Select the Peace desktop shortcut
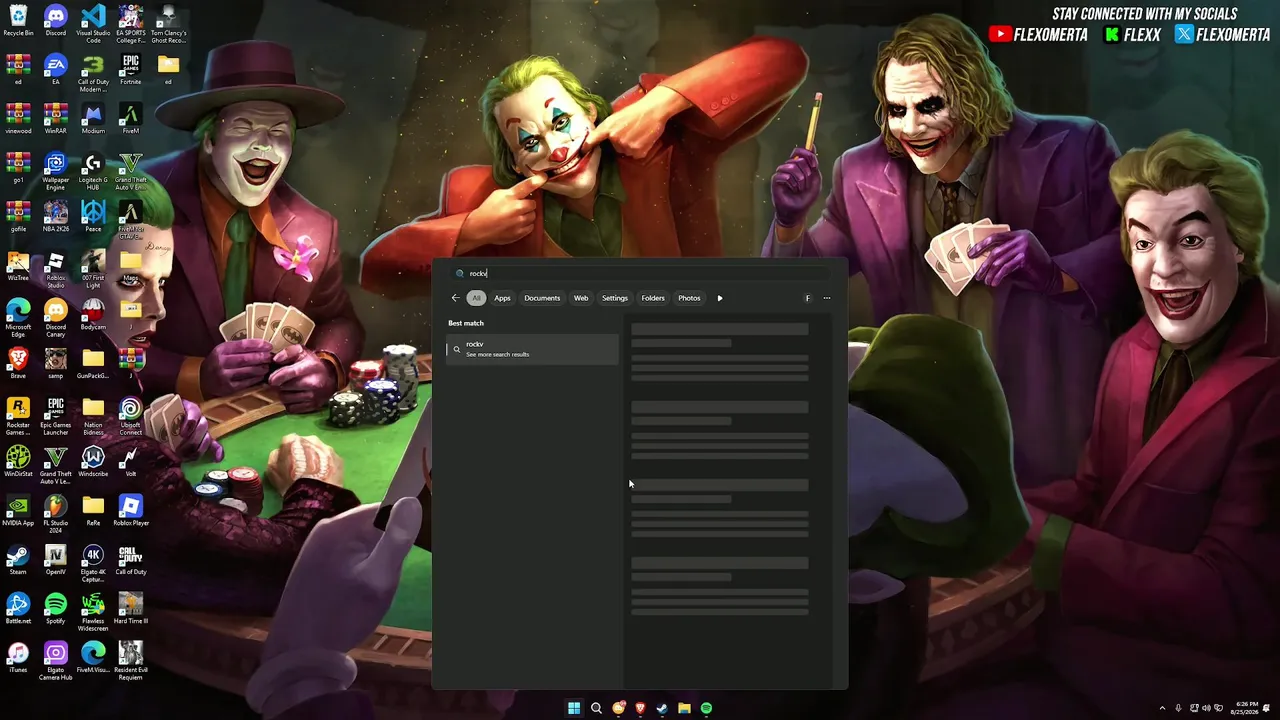The image size is (1280, 720). pyautogui.click(x=93, y=216)
